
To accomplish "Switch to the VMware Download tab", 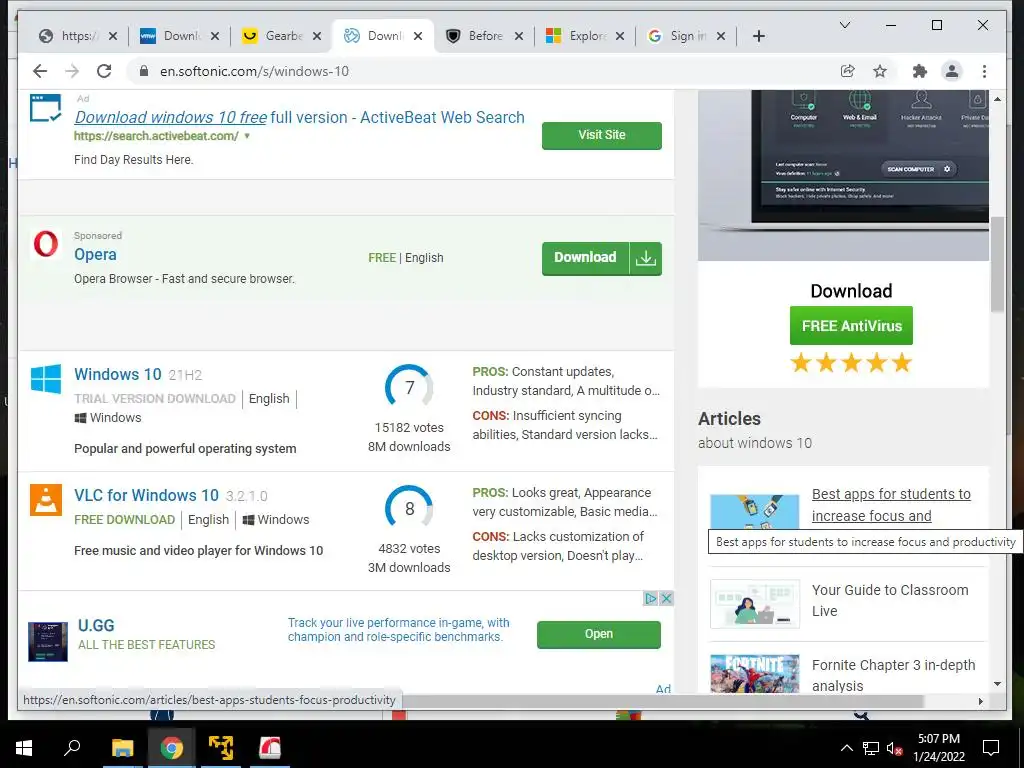I will click(171, 36).
